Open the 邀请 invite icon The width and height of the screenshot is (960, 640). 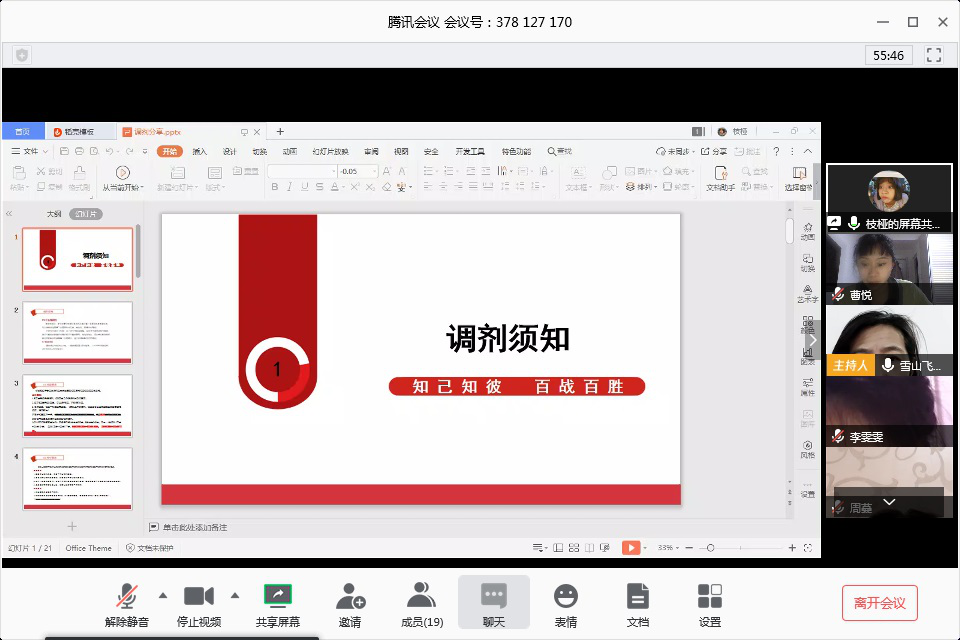(x=350, y=602)
